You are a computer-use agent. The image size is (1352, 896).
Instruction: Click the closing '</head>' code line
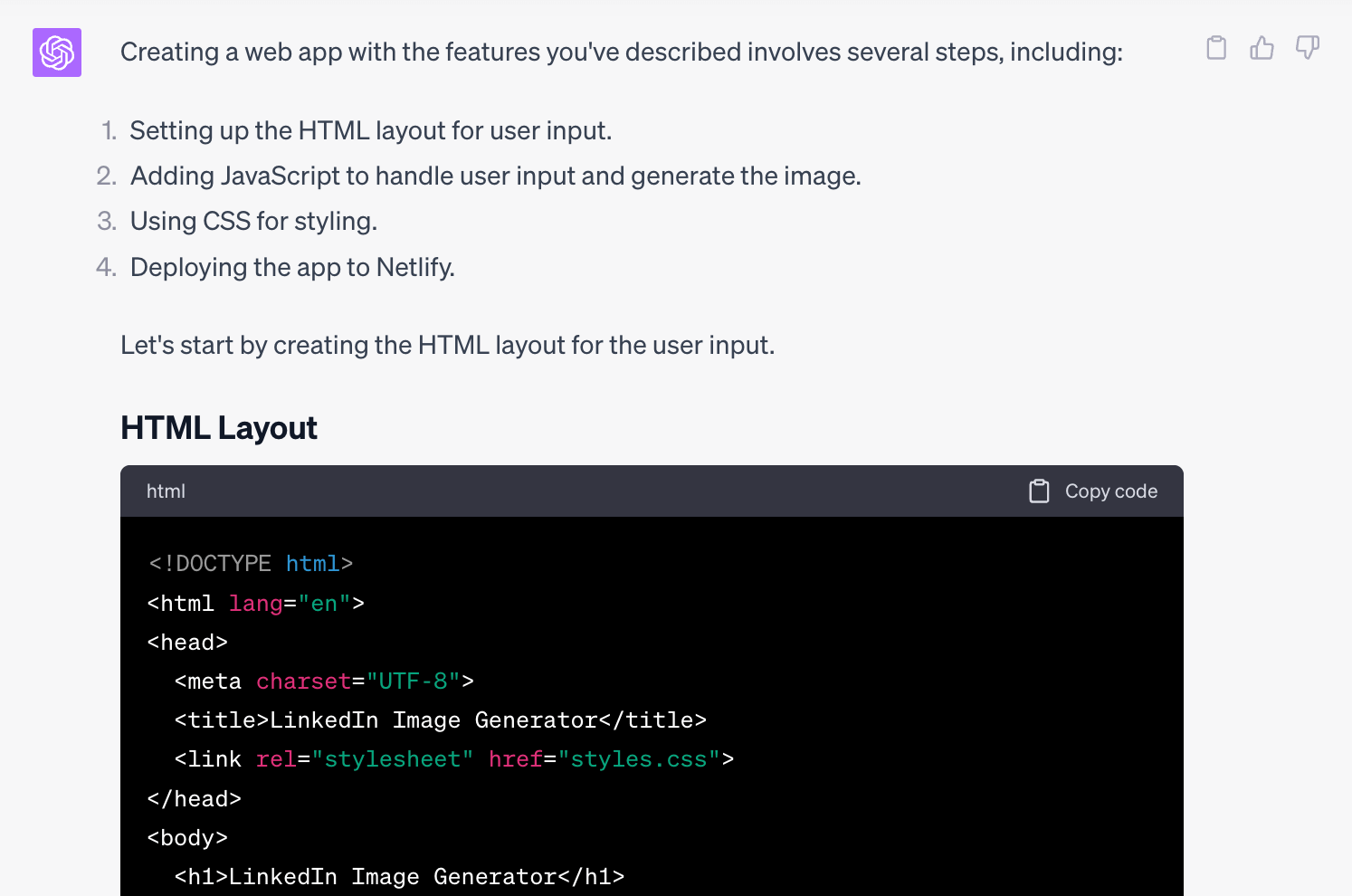pos(195,799)
